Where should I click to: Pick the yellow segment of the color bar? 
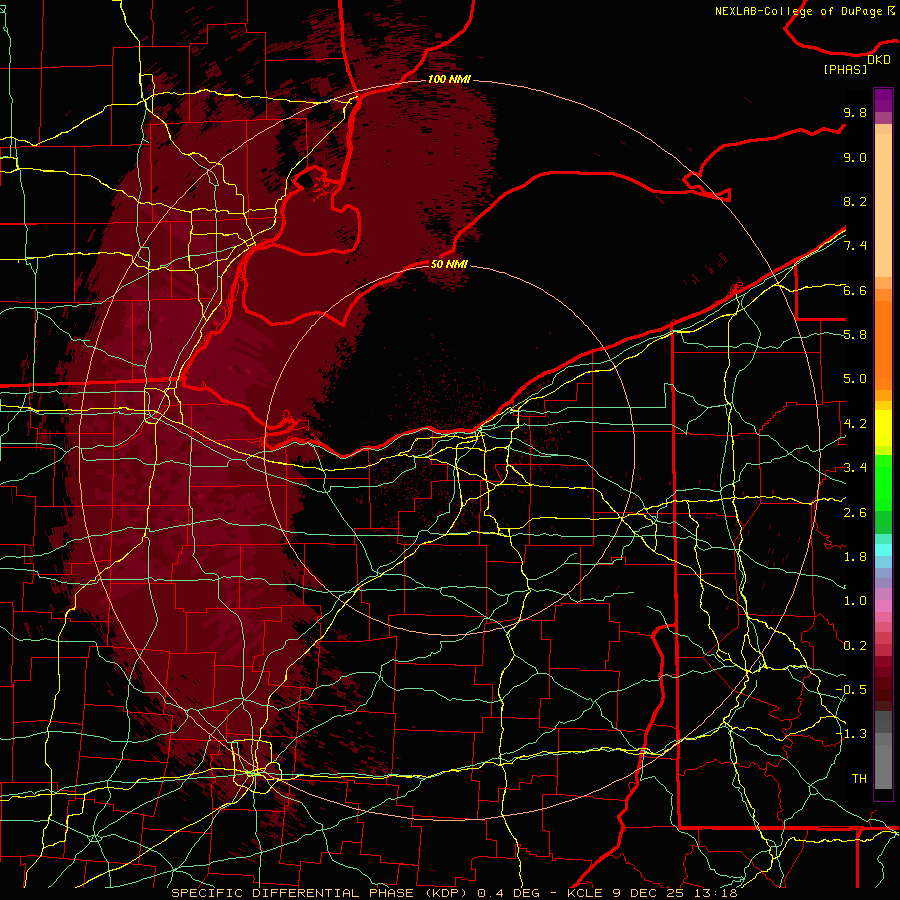883,428
